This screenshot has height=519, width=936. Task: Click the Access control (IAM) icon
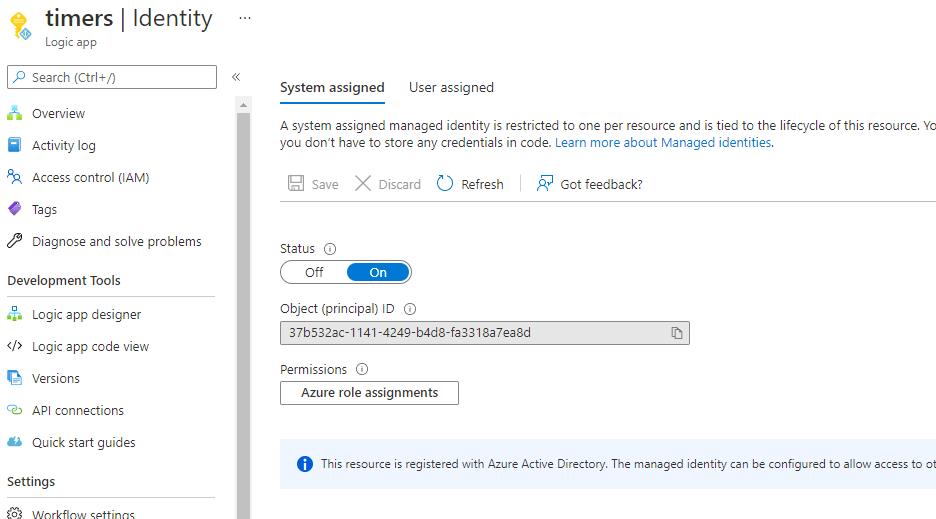coord(14,177)
